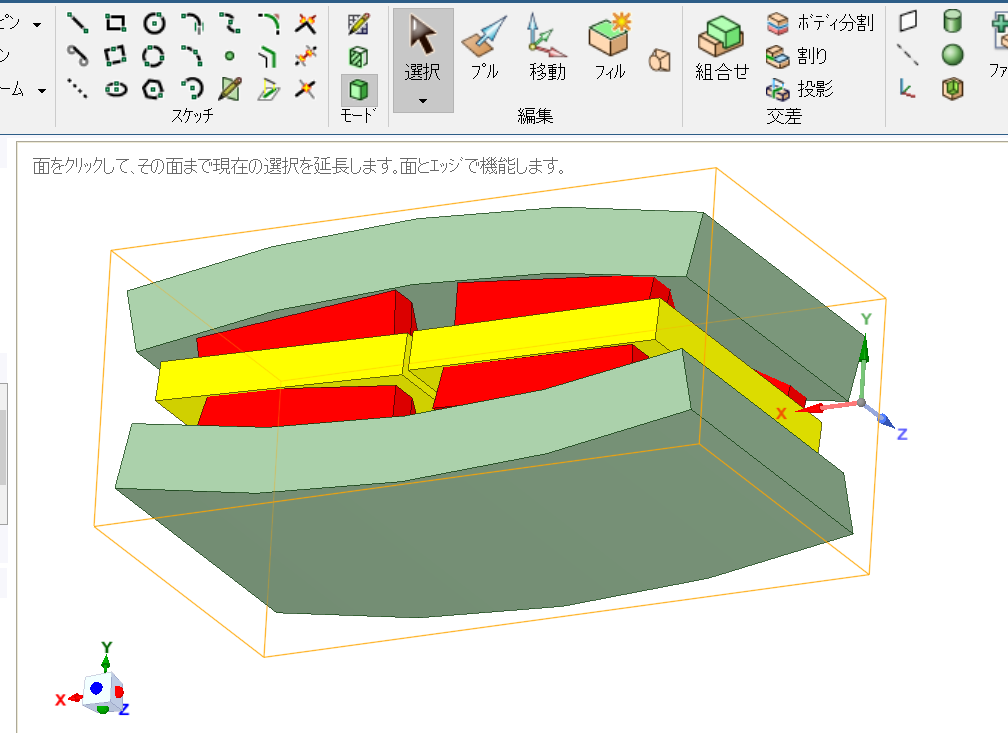The height and width of the screenshot is (733, 1008).
Task: Select the Sweep Arc sketch tool
Action: (x=192, y=56)
